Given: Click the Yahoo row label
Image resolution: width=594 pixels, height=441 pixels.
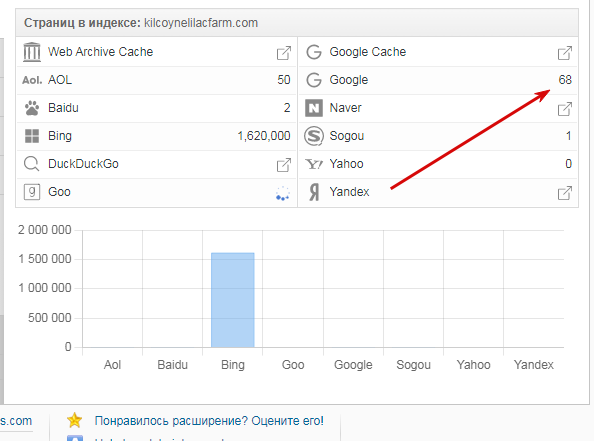Looking at the screenshot, I should click(x=346, y=164).
